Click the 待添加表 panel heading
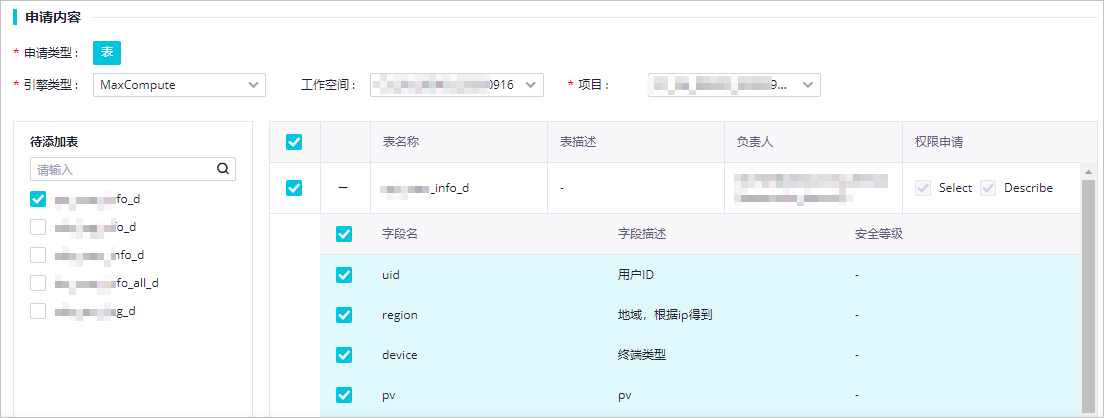This screenshot has width=1104, height=418. [54, 141]
